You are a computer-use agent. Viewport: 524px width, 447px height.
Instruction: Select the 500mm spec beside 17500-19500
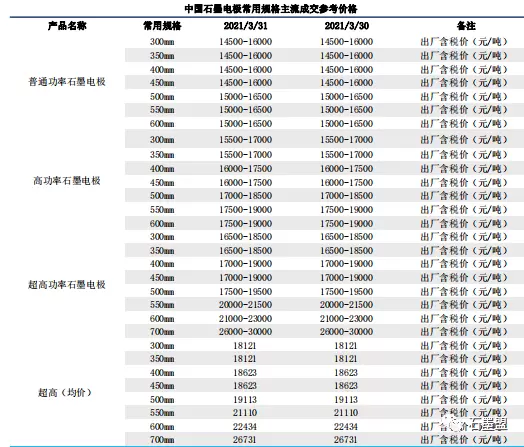[162, 292]
